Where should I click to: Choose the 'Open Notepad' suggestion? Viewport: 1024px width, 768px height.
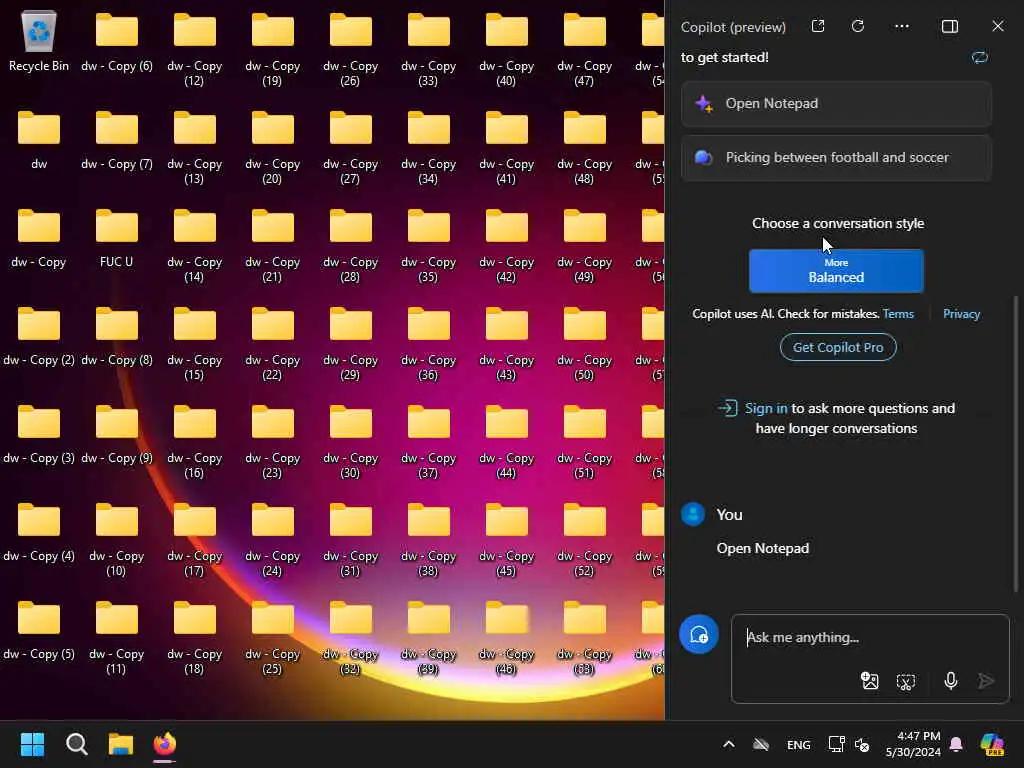coord(836,104)
